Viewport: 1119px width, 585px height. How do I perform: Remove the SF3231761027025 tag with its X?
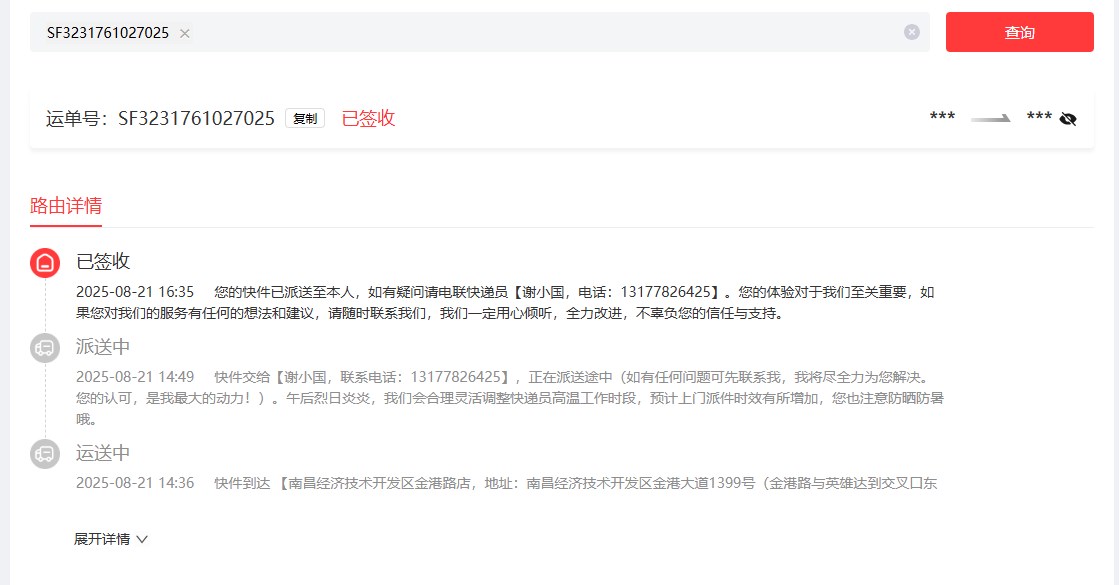pos(185,33)
